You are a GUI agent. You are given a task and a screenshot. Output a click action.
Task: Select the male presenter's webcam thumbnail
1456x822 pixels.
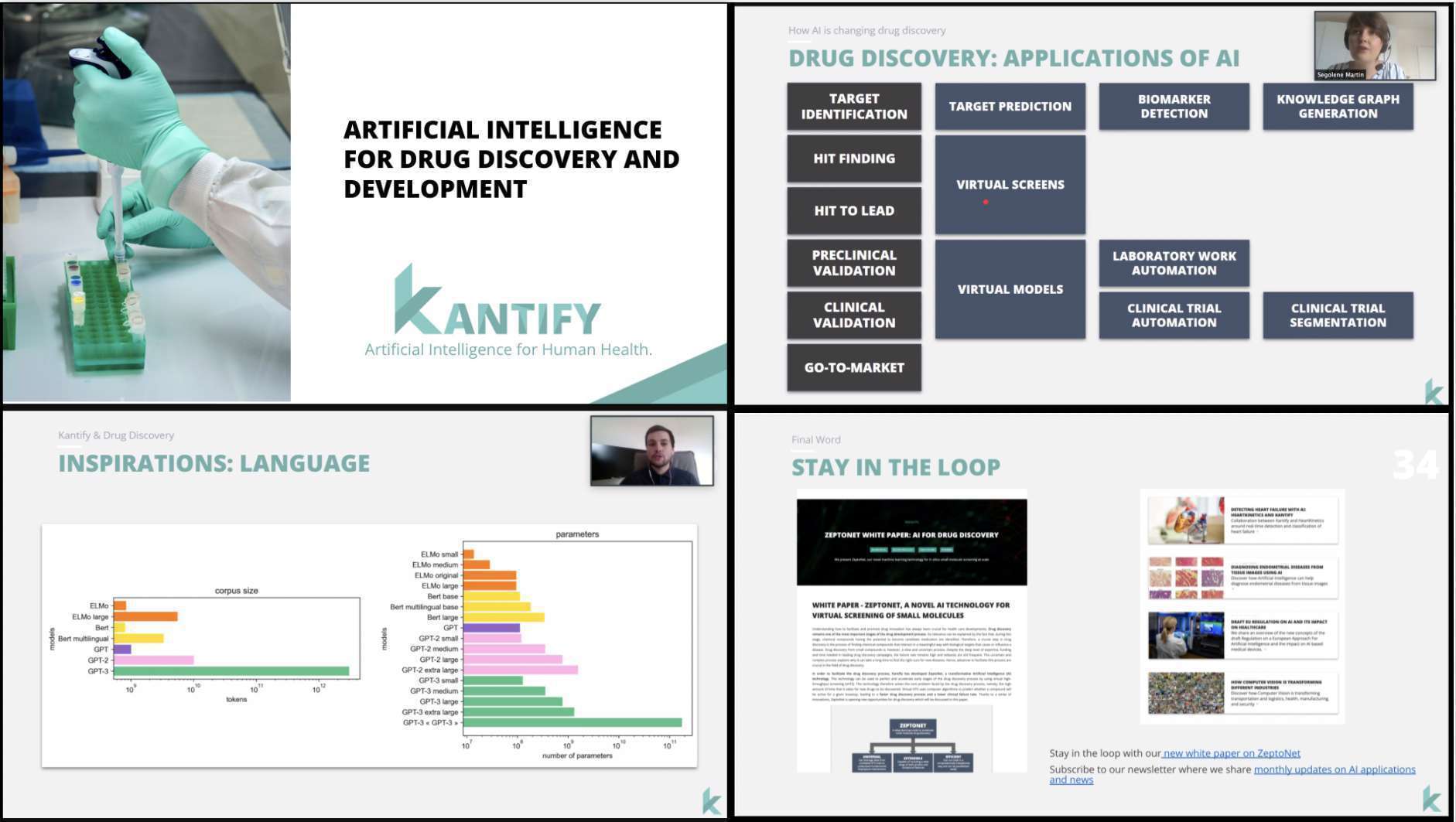(651, 451)
